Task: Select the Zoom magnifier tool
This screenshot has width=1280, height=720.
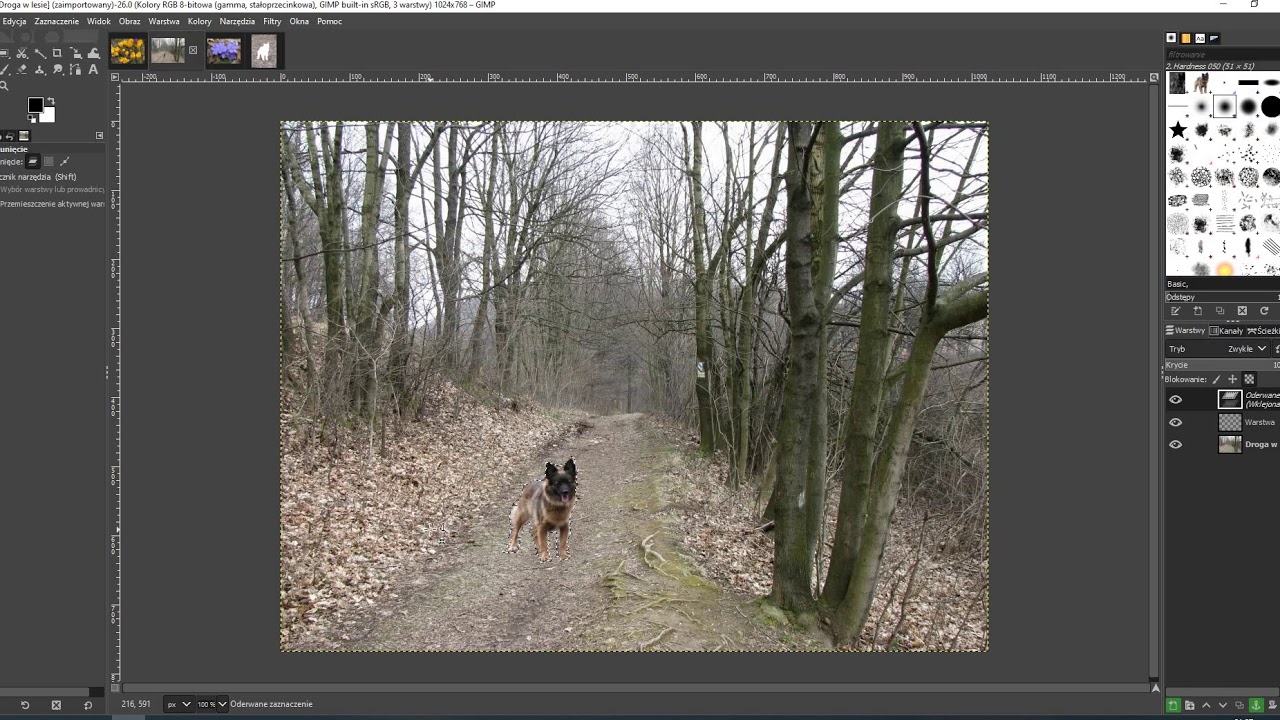Action: click(4, 86)
